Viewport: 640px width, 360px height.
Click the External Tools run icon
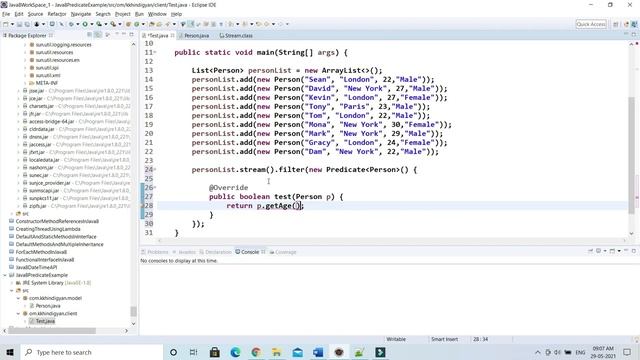pos(113,24)
